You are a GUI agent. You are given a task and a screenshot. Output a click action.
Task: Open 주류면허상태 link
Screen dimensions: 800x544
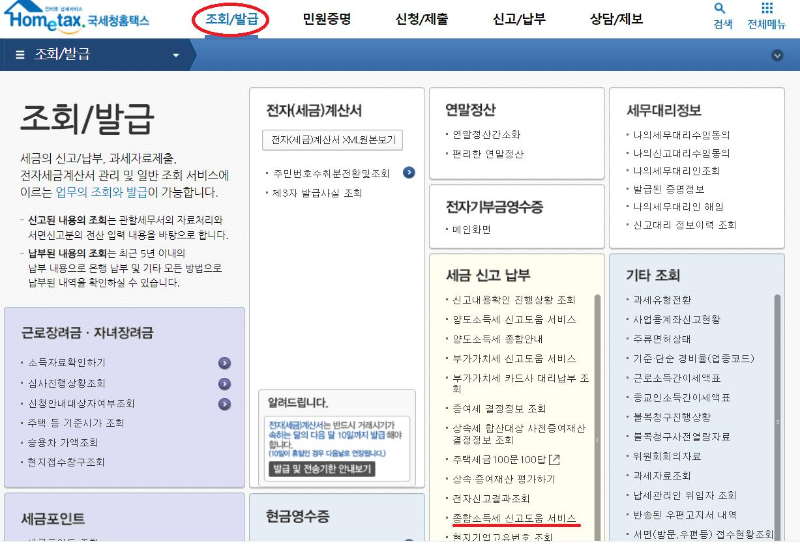point(662,339)
